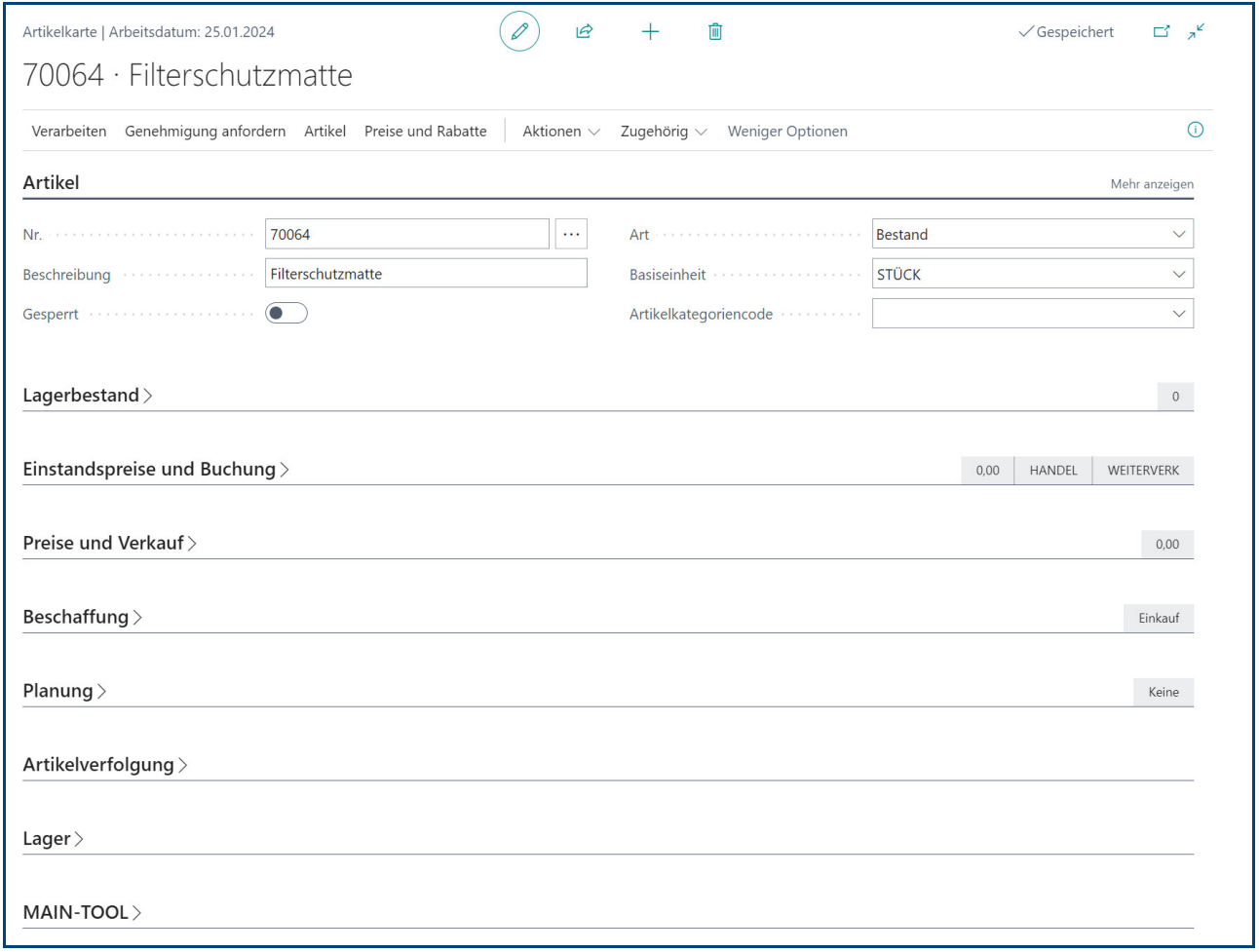Click into the Beschreibung input field

coord(426,274)
